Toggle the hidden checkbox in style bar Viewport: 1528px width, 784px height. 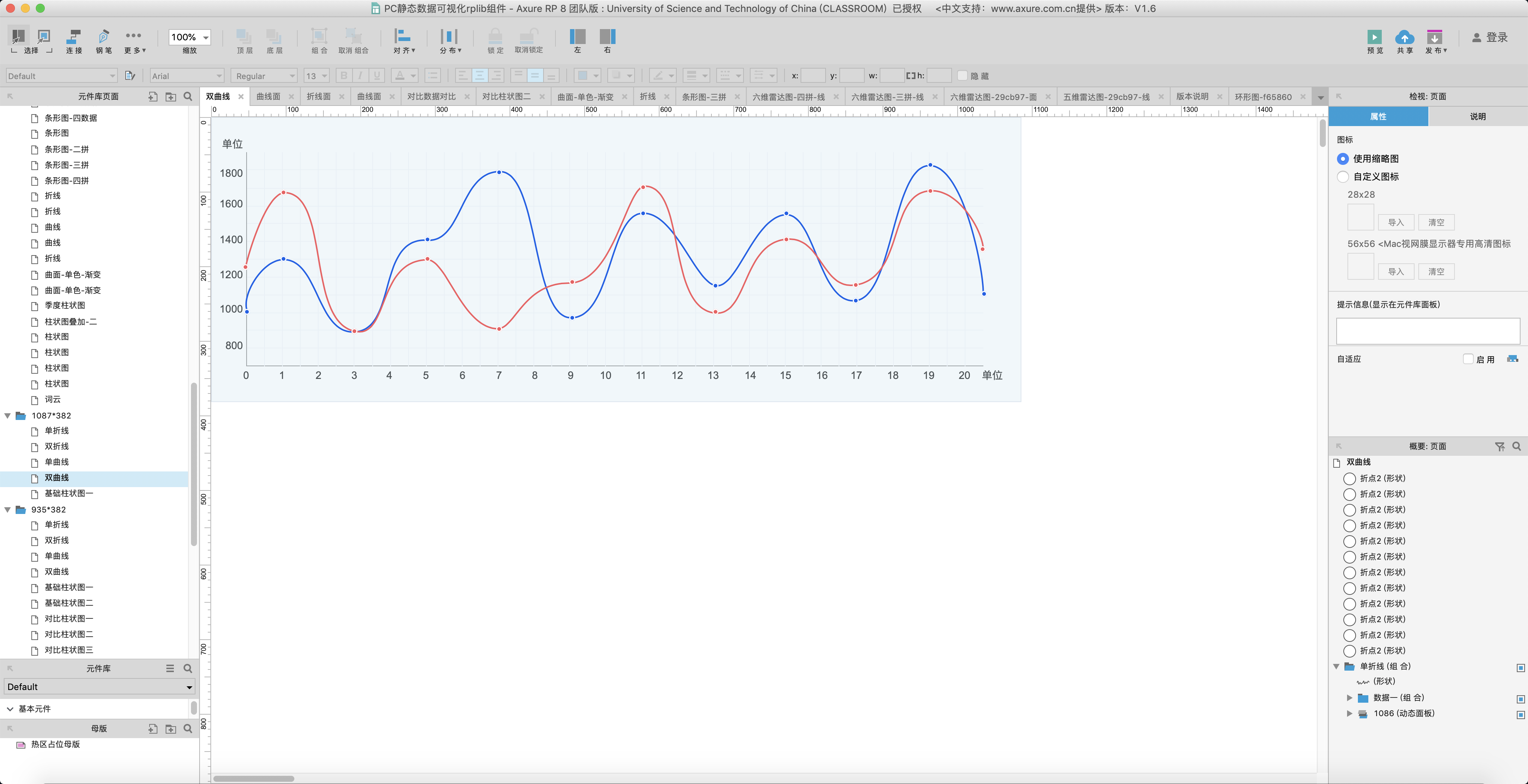(962, 76)
